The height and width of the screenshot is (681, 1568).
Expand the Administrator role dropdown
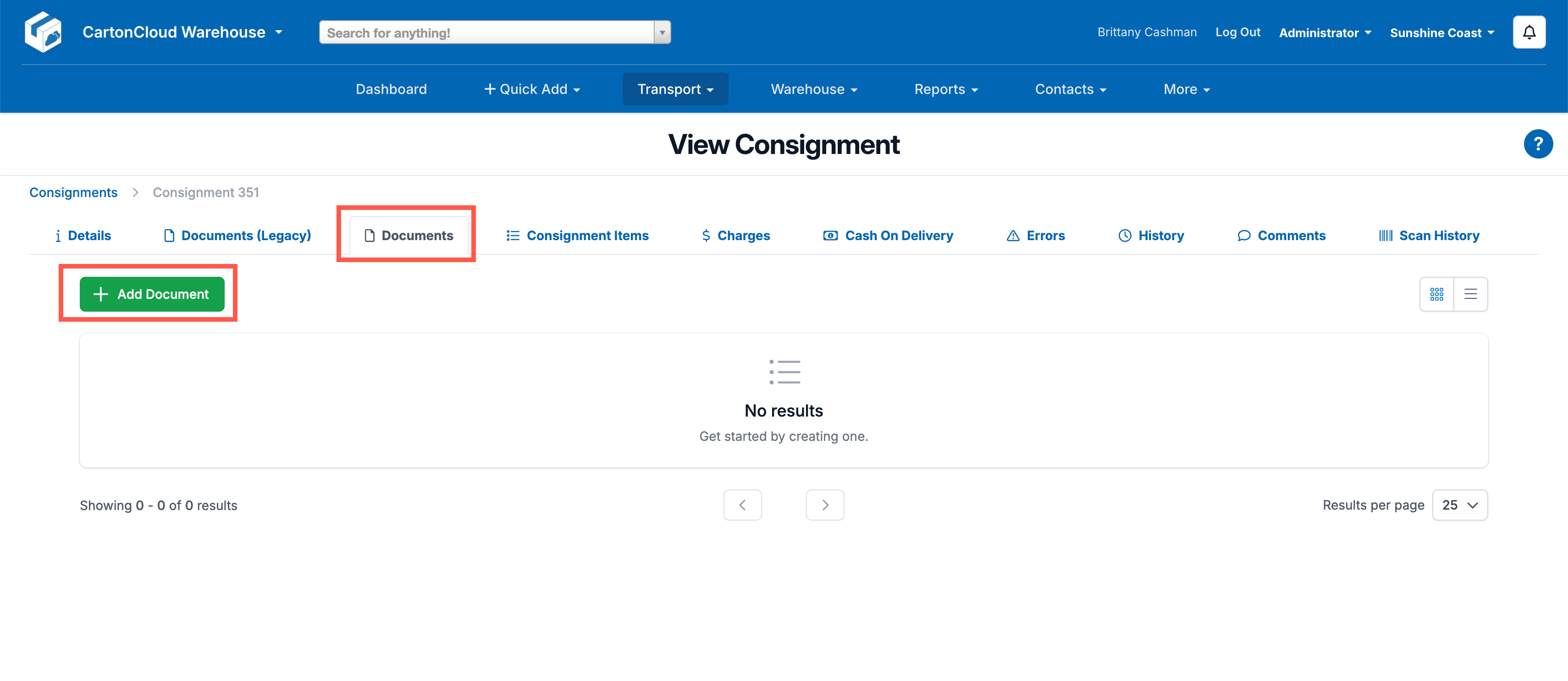[x=1324, y=33]
